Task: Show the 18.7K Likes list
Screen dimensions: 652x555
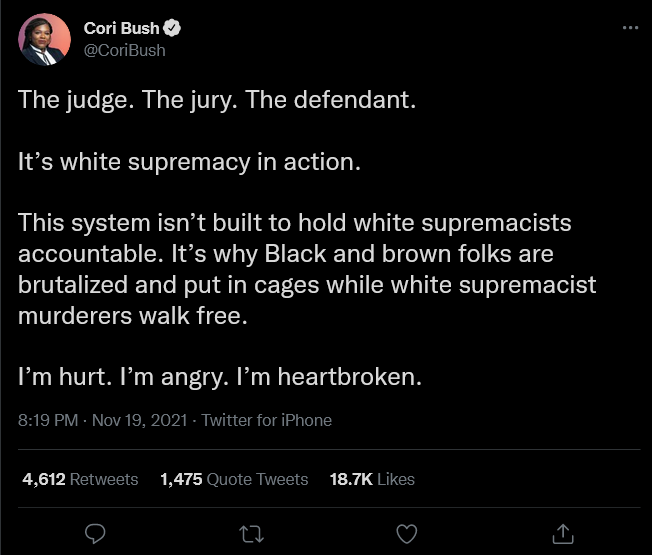Action: click(x=372, y=479)
